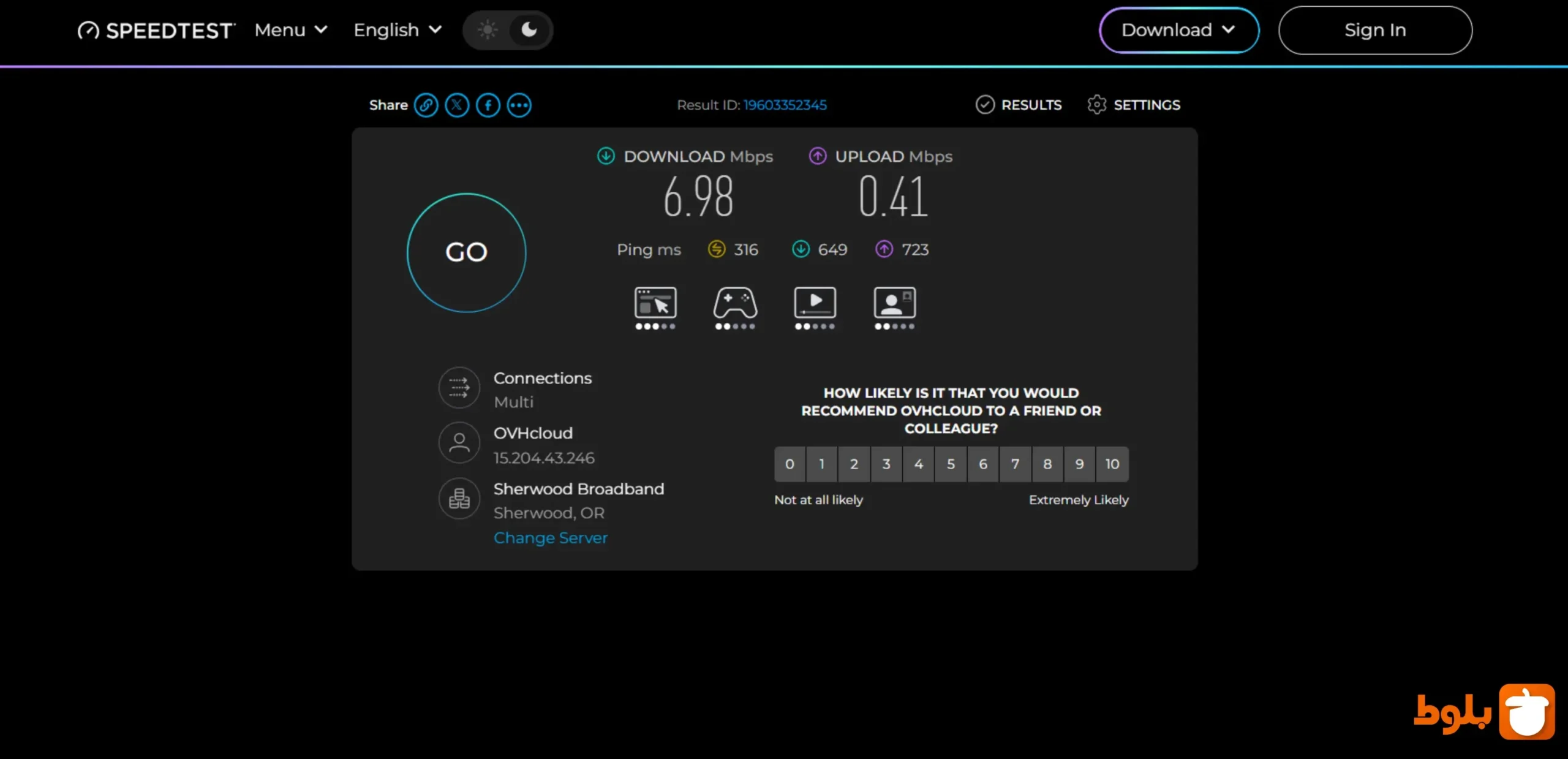View video streaming experience rating icon
This screenshot has width=1568, height=759.
[x=815, y=308]
